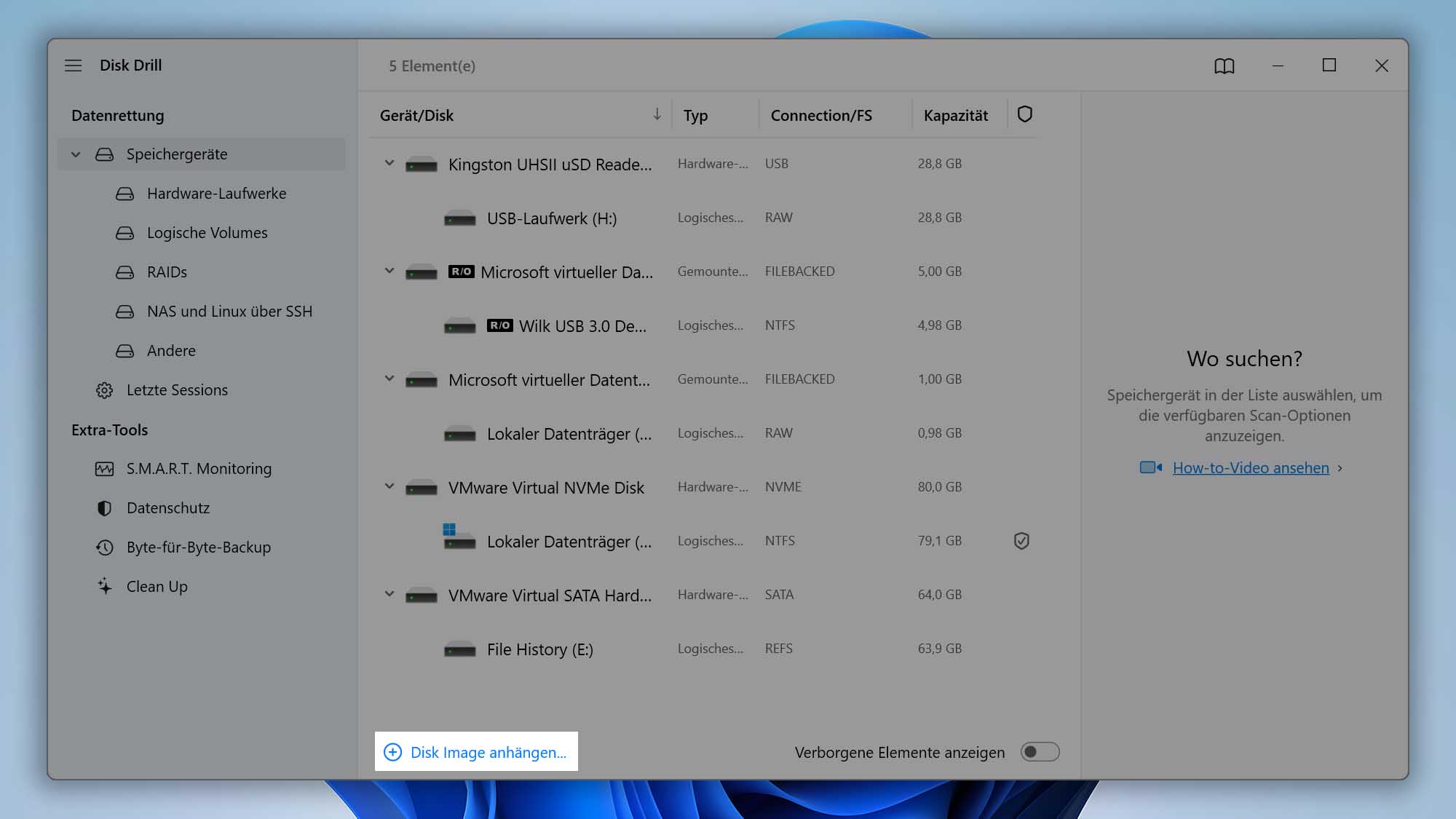The height and width of the screenshot is (819, 1456).
Task: Click the SATA connection cell
Action: 779,595
